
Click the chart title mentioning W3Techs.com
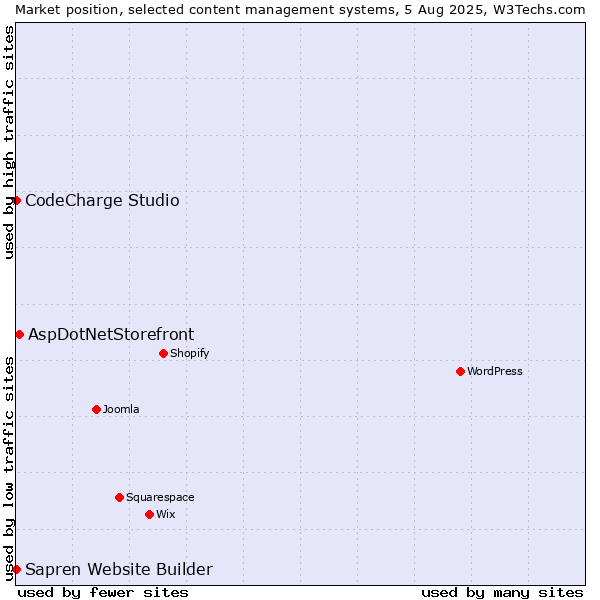point(300,10)
